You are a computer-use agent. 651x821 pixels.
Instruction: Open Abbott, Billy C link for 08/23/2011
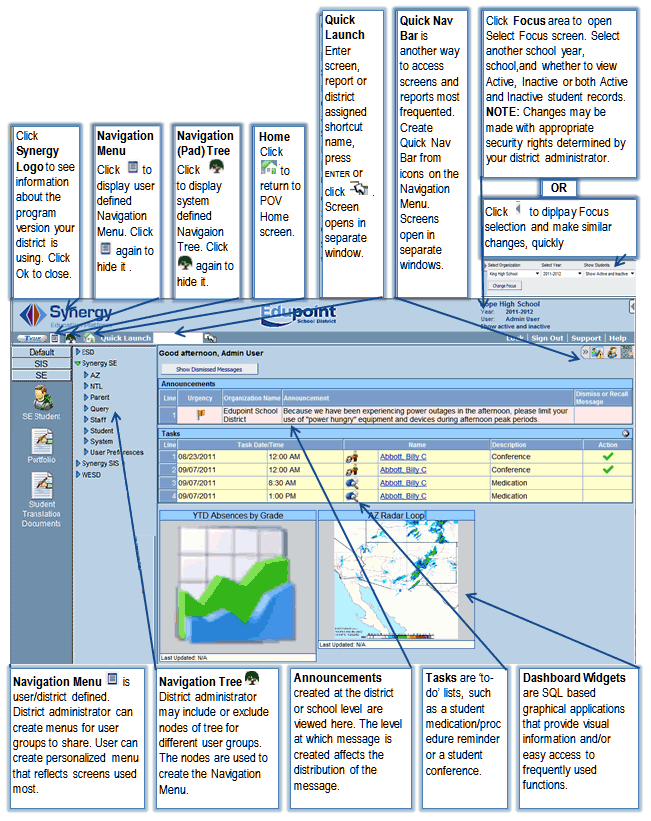403,457
